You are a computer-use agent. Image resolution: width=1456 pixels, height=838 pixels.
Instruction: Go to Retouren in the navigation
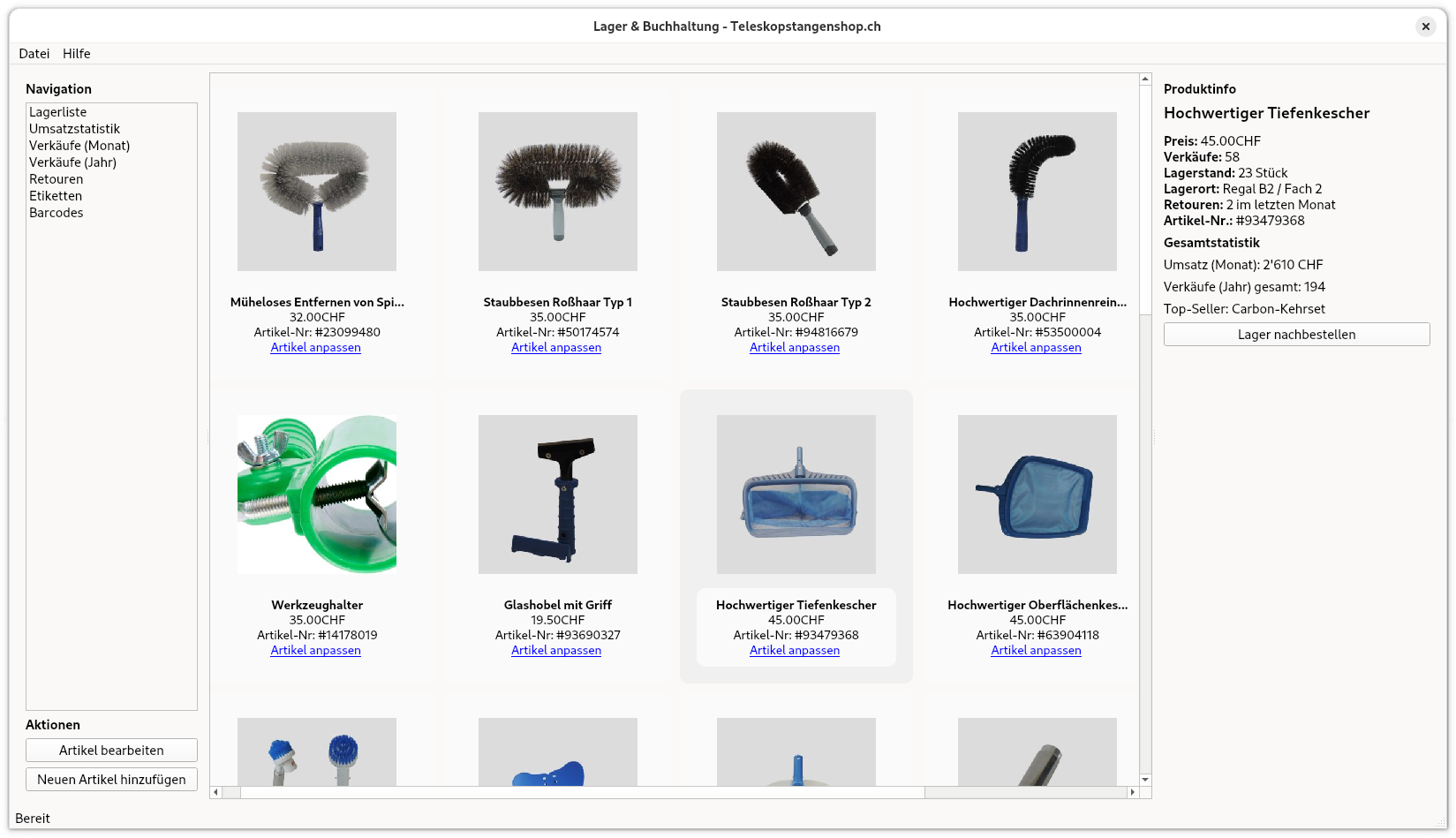pos(56,179)
